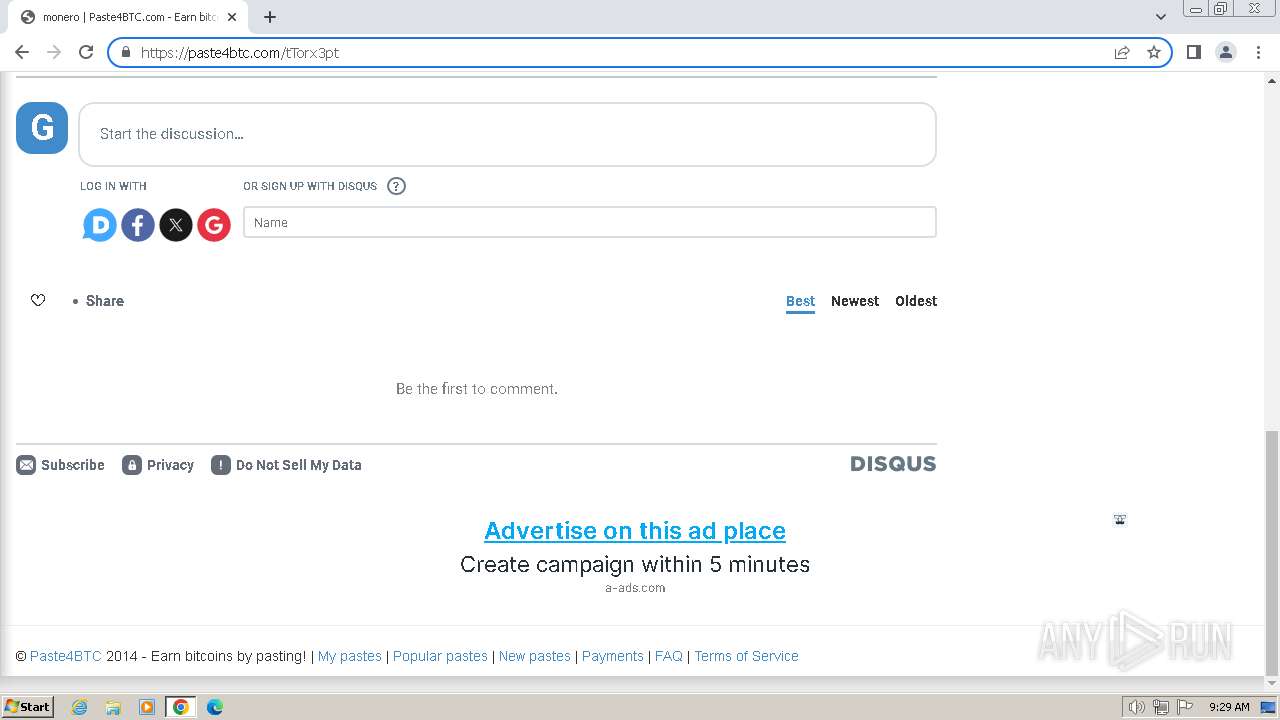
Task: Open the a-ads.com link
Action: click(635, 588)
